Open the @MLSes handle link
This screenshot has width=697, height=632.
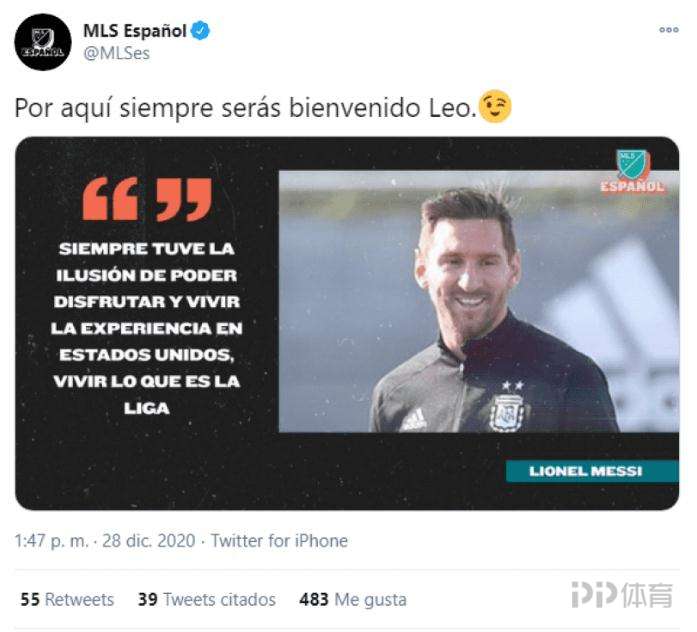tap(116, 53)
